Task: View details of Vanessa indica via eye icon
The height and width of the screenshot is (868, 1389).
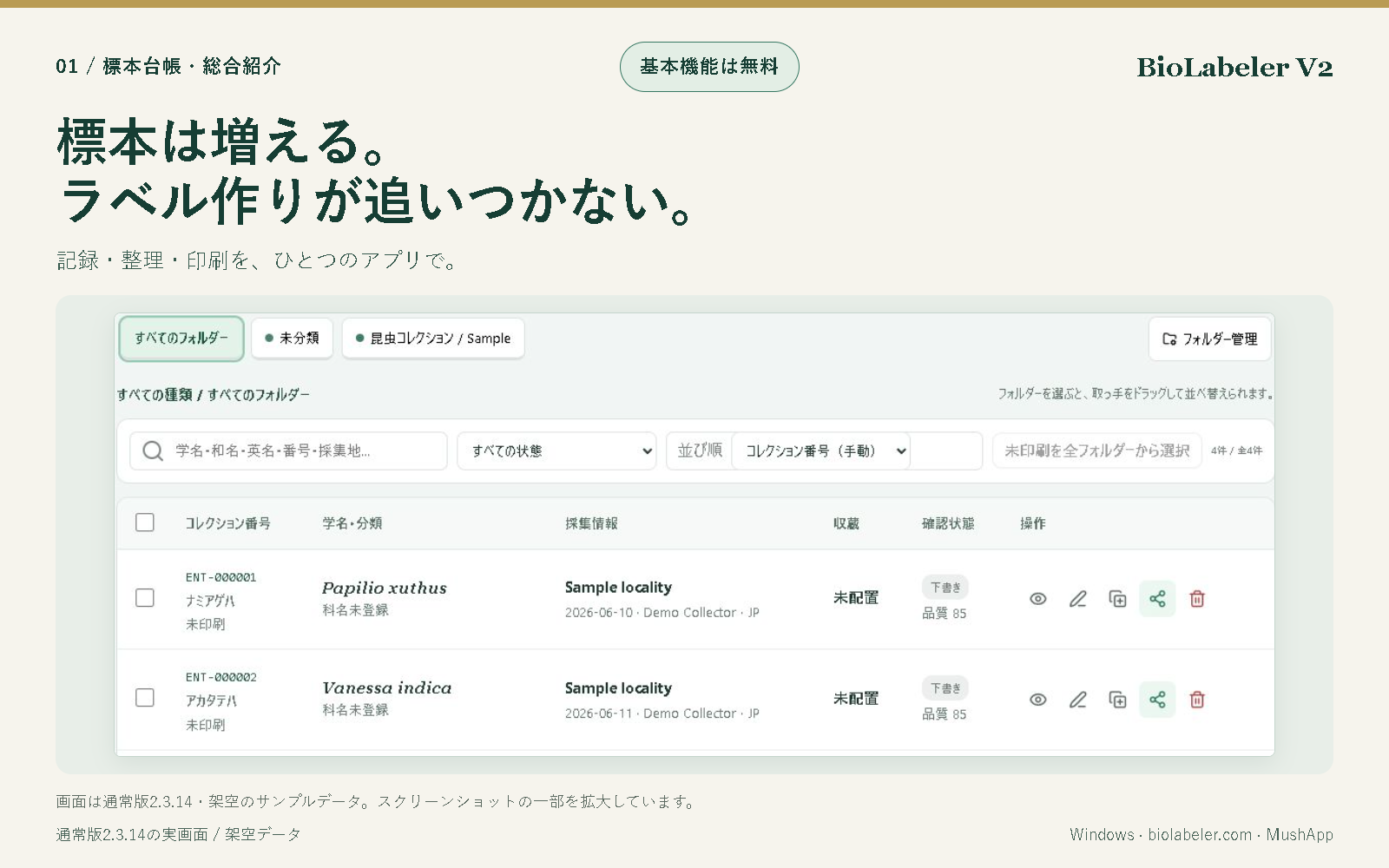Action: click(1037, 700)
